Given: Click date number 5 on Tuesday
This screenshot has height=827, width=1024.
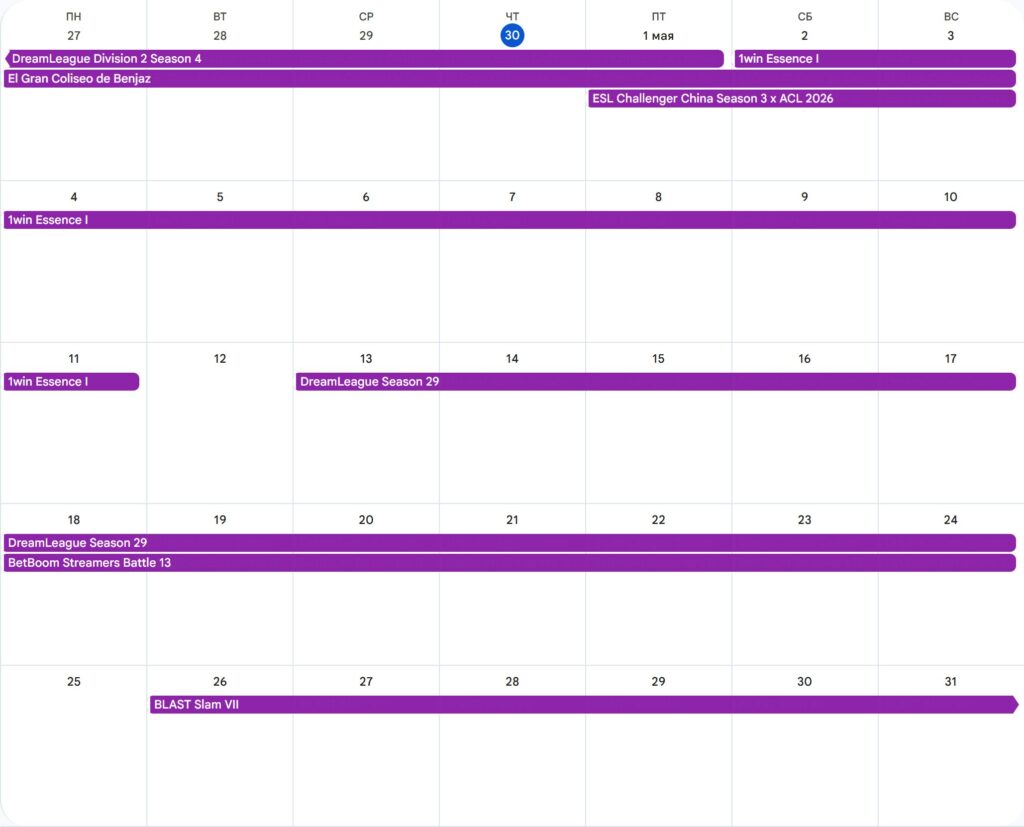Looking at the screenshot, I should (x=220, y=197).
